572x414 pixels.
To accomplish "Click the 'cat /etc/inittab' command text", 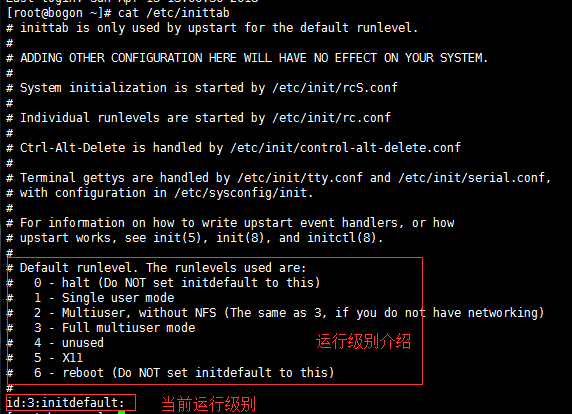I will pos(174,13).
